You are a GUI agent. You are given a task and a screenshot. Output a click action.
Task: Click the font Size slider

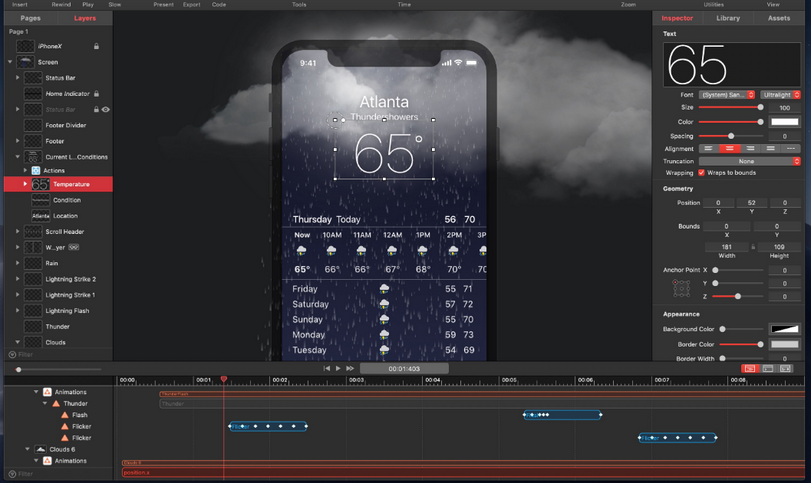731,108
